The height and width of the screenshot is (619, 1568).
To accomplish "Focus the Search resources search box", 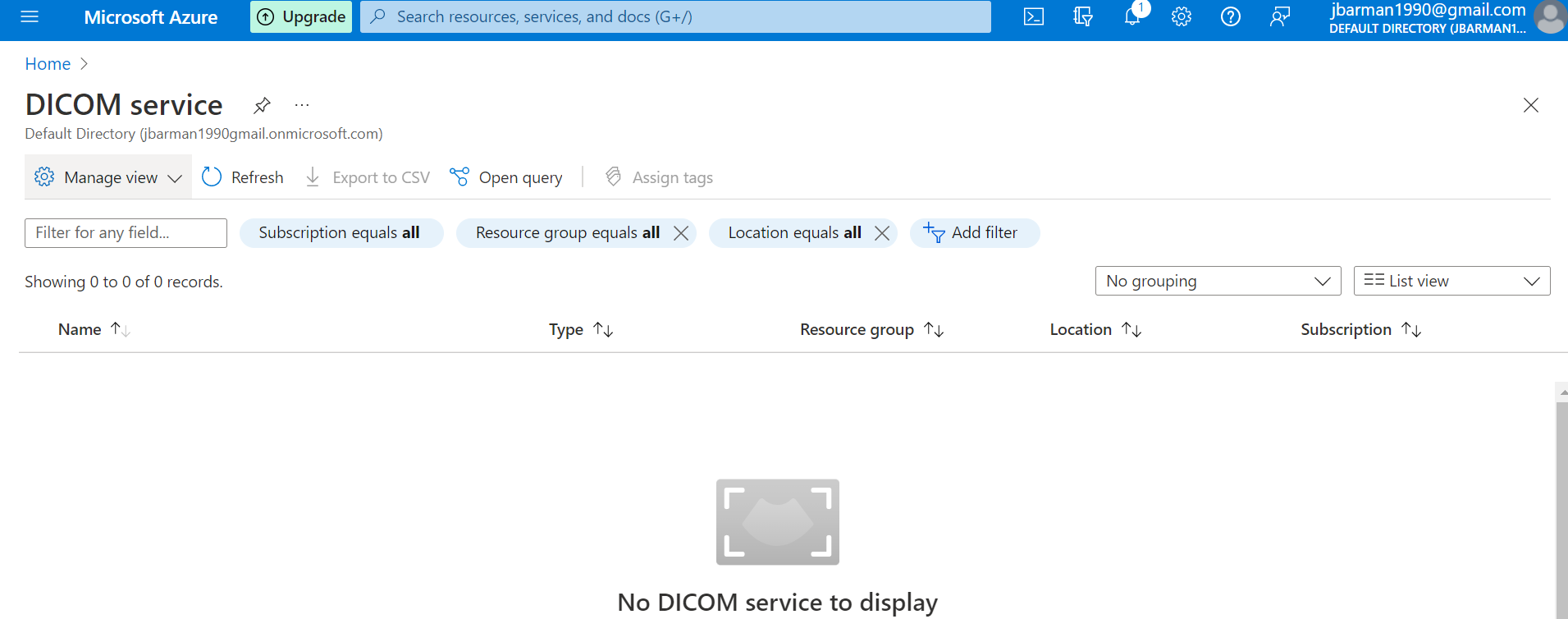I will coord(675,16).
